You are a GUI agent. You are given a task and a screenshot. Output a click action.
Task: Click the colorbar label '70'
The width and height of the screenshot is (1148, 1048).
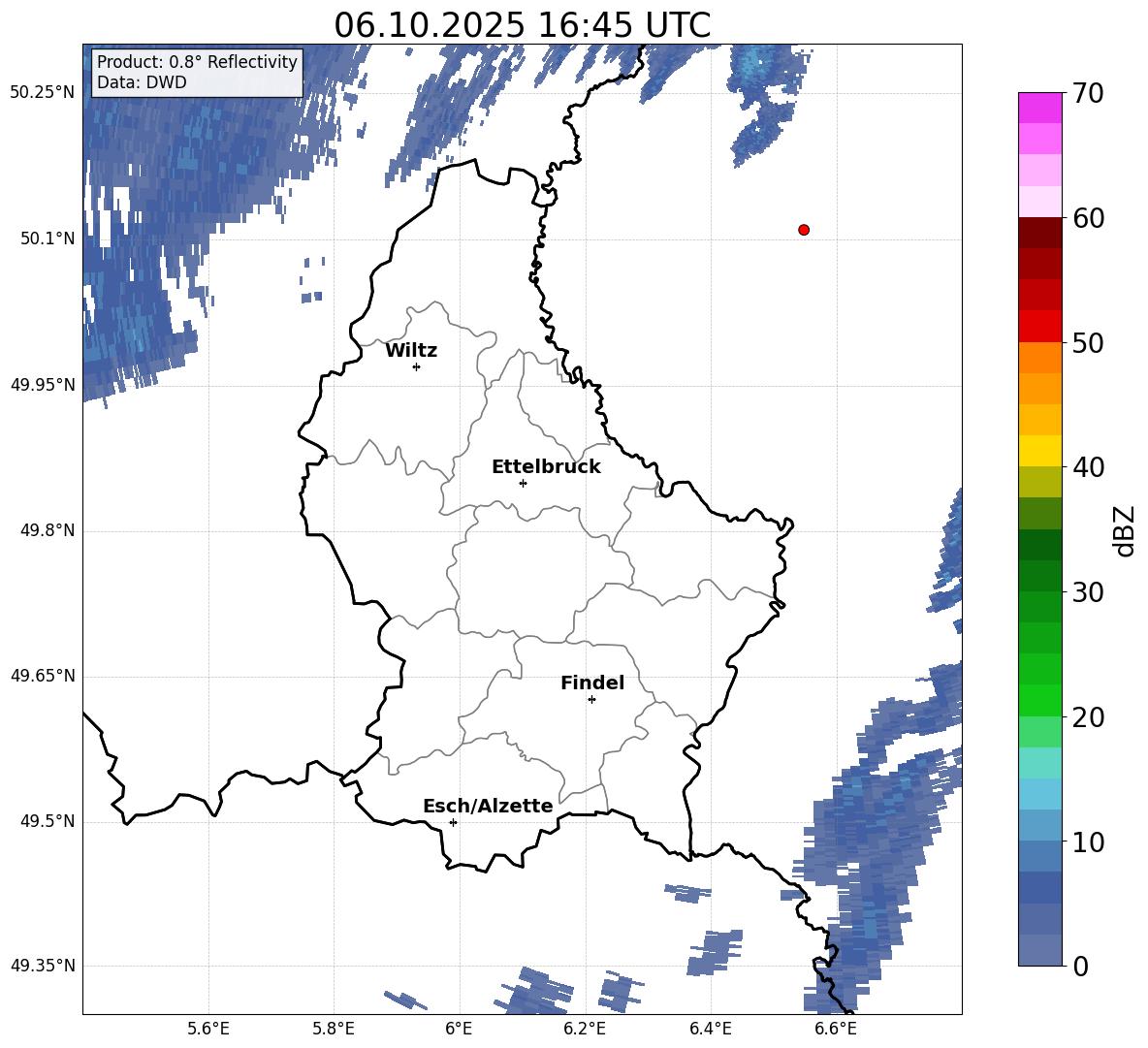(x=1089, y=93)
